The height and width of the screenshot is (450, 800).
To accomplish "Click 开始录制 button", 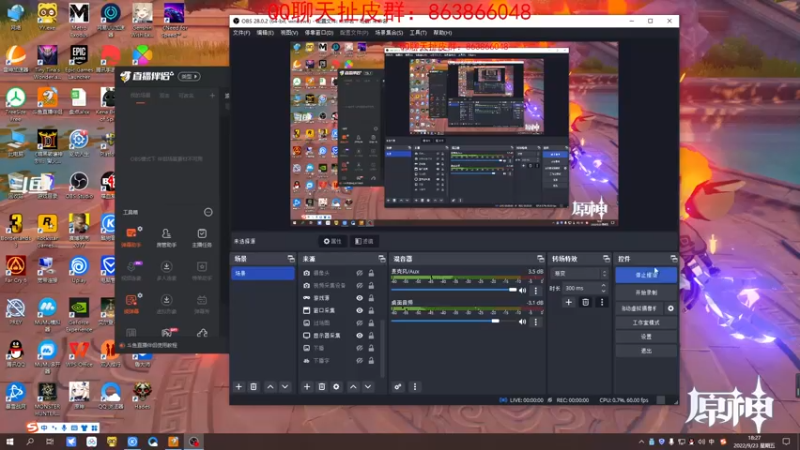I will [646, 292].
